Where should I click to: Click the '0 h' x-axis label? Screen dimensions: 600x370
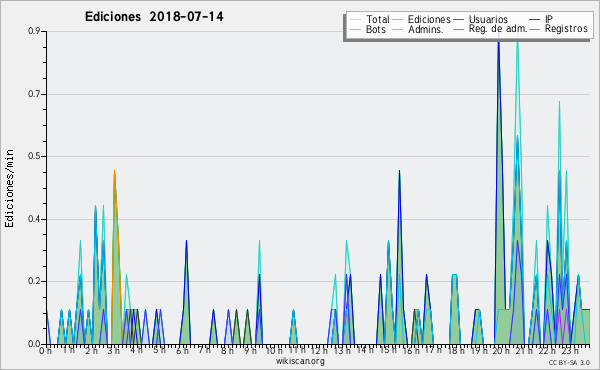pyautogui.click(x=45, y=351)
